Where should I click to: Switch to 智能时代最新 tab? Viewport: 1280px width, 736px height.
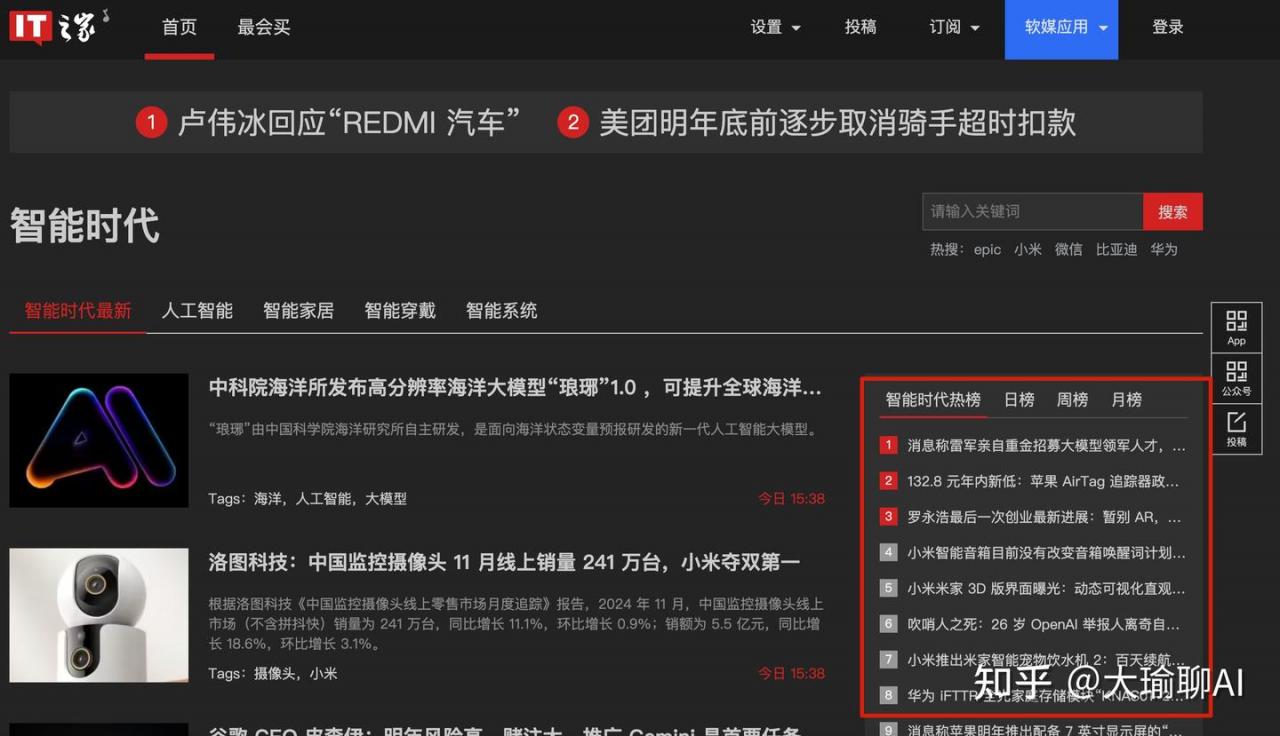pos(78,310)
